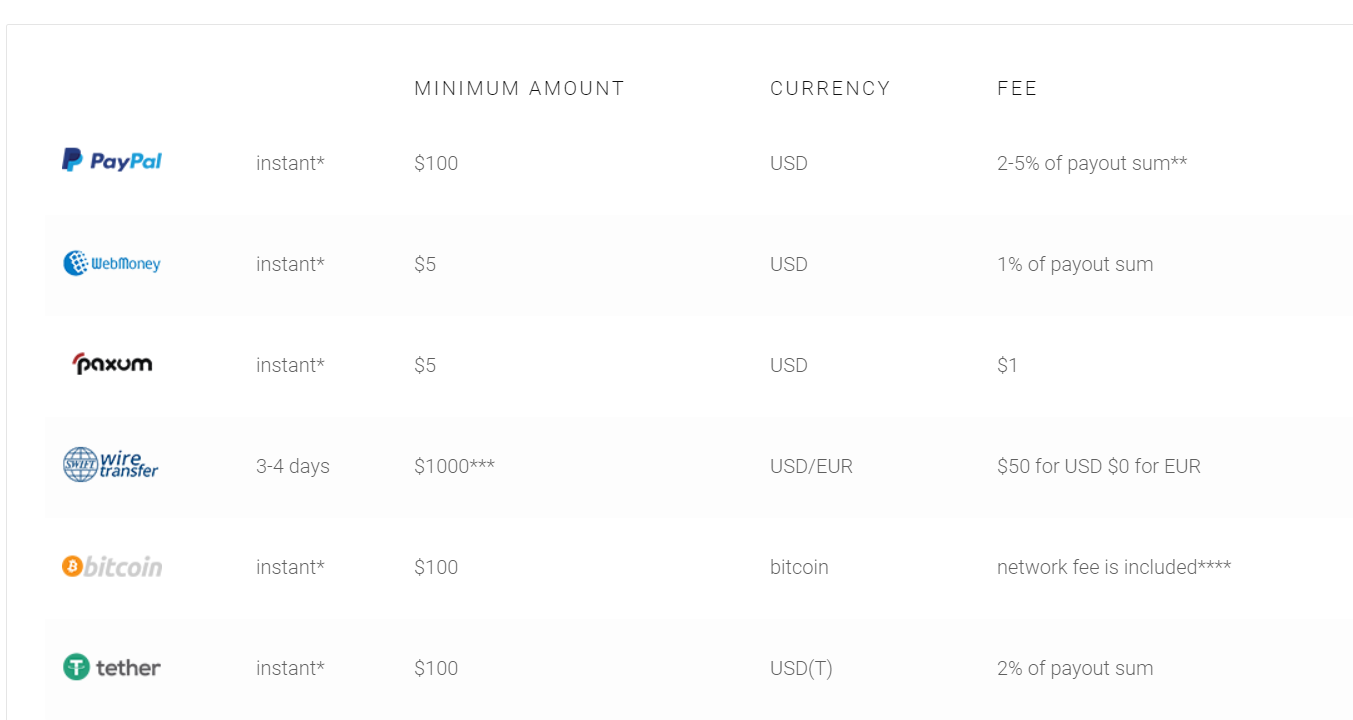Click the USD(T) currency cell
Image resolution: width=1353 pixels, height=720 pixels.
pos(801,668)
